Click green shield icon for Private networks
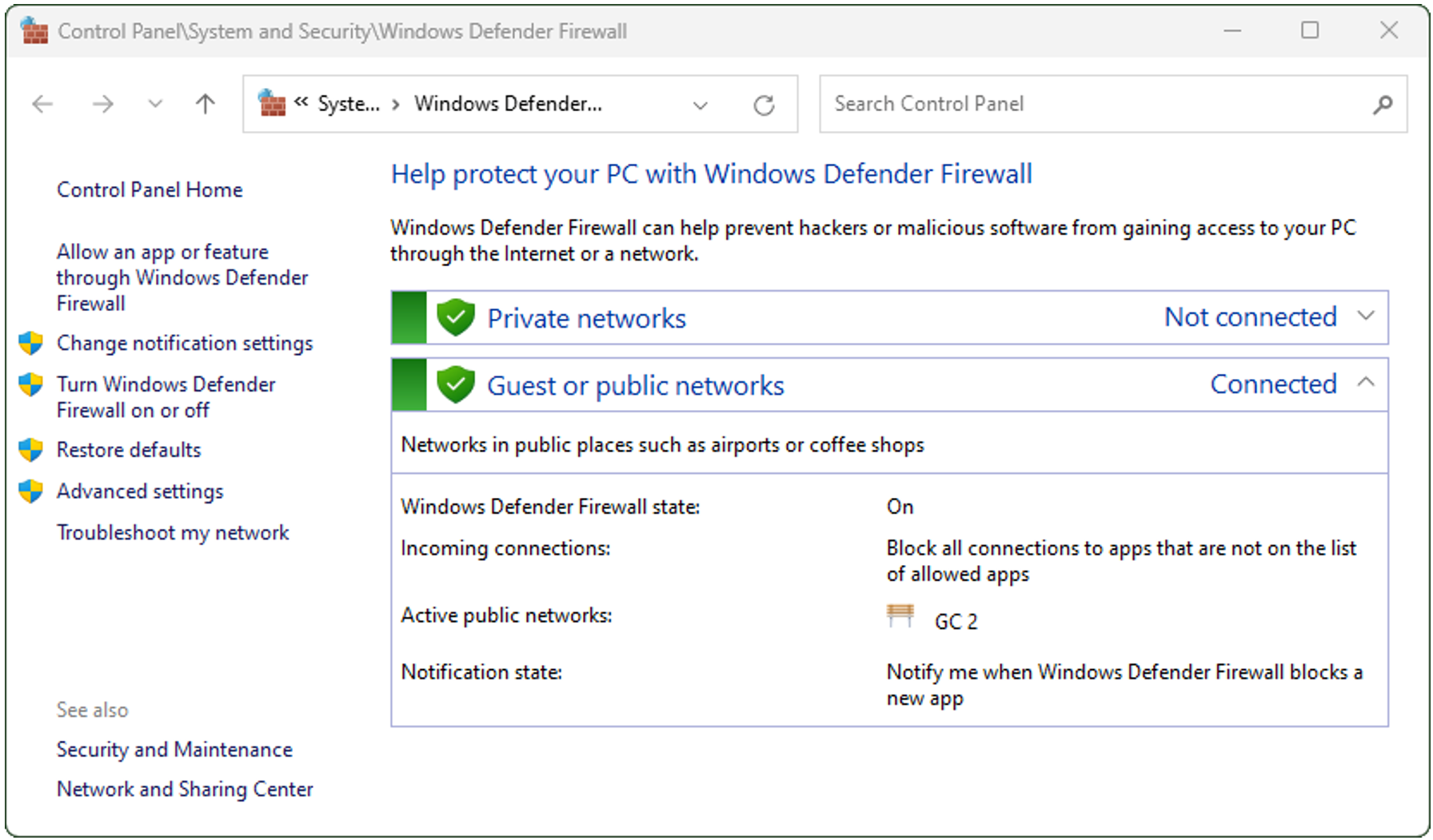 [456, 317]
